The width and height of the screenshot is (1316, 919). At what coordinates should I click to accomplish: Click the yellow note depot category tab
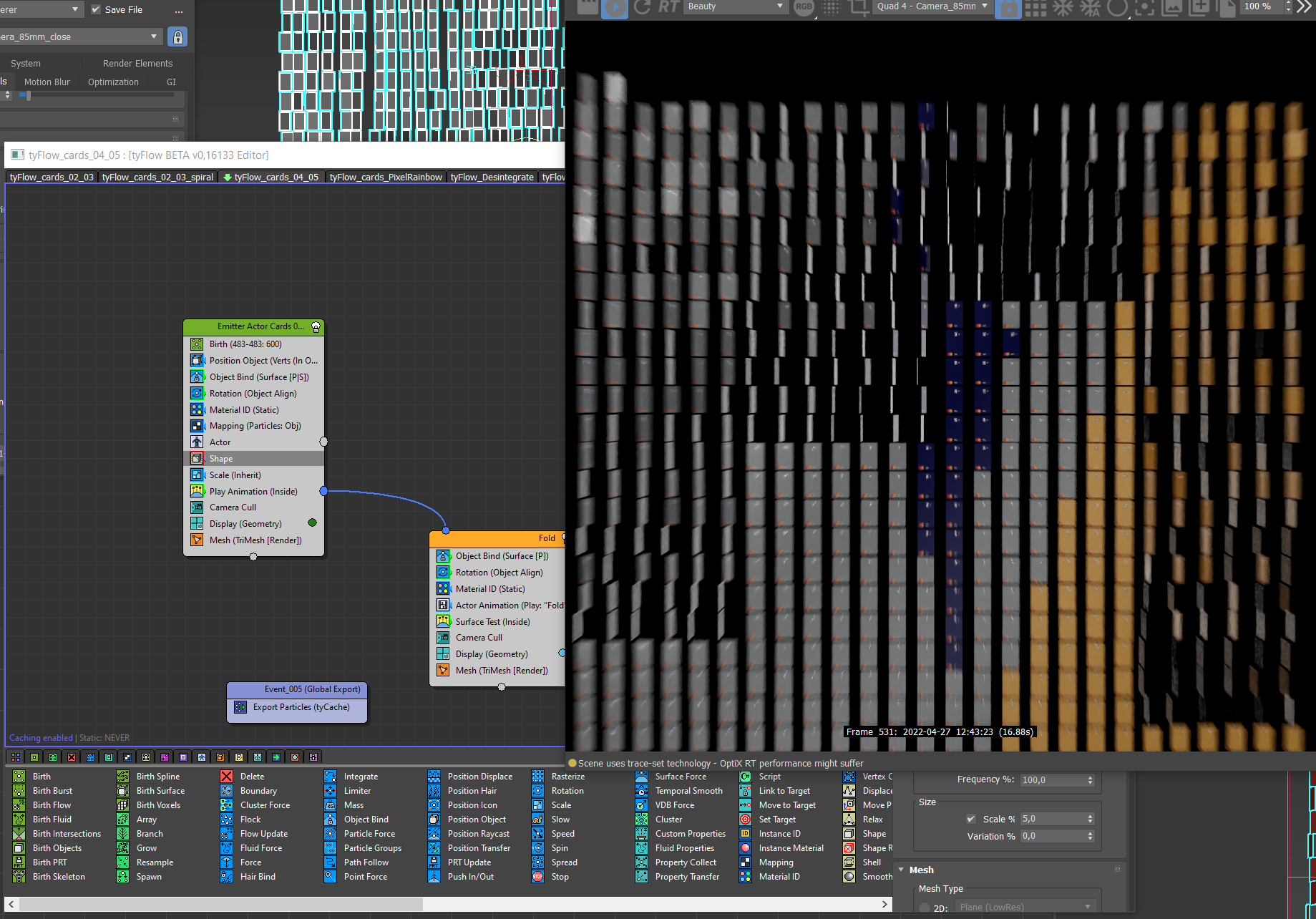[239, 757]
